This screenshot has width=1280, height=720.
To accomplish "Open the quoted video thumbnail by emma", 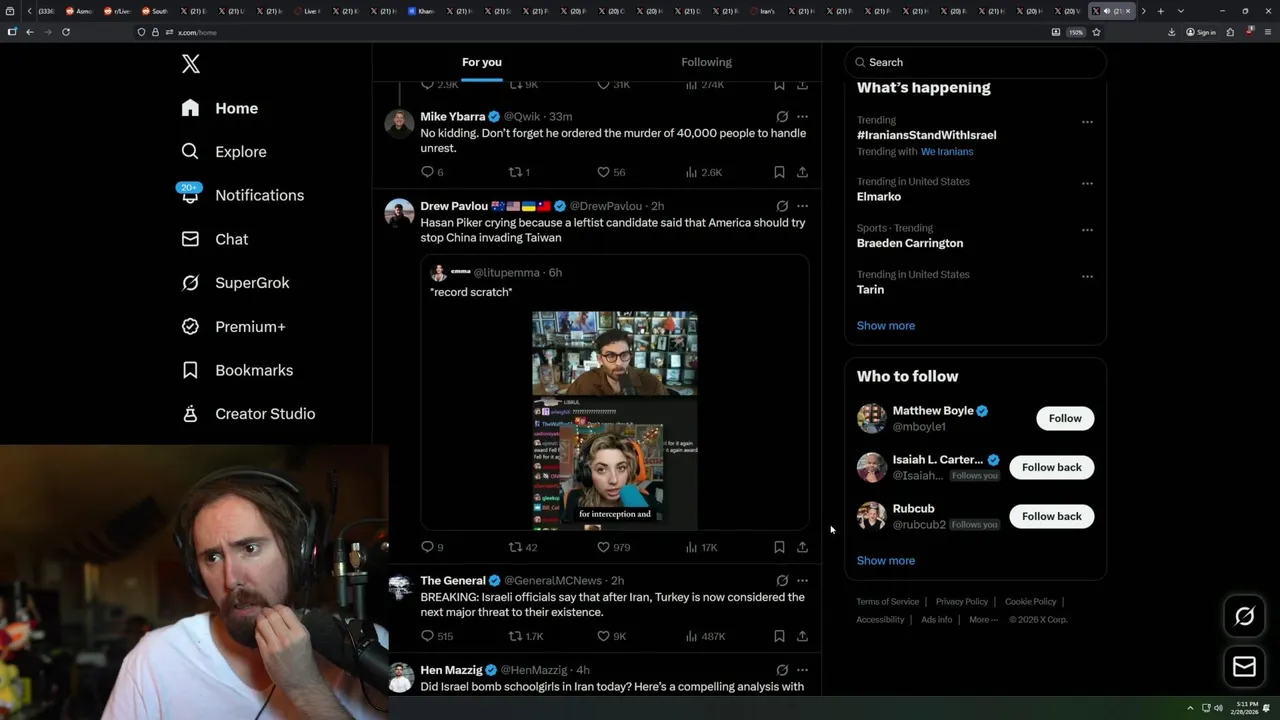I will click(x=615, y=420).
